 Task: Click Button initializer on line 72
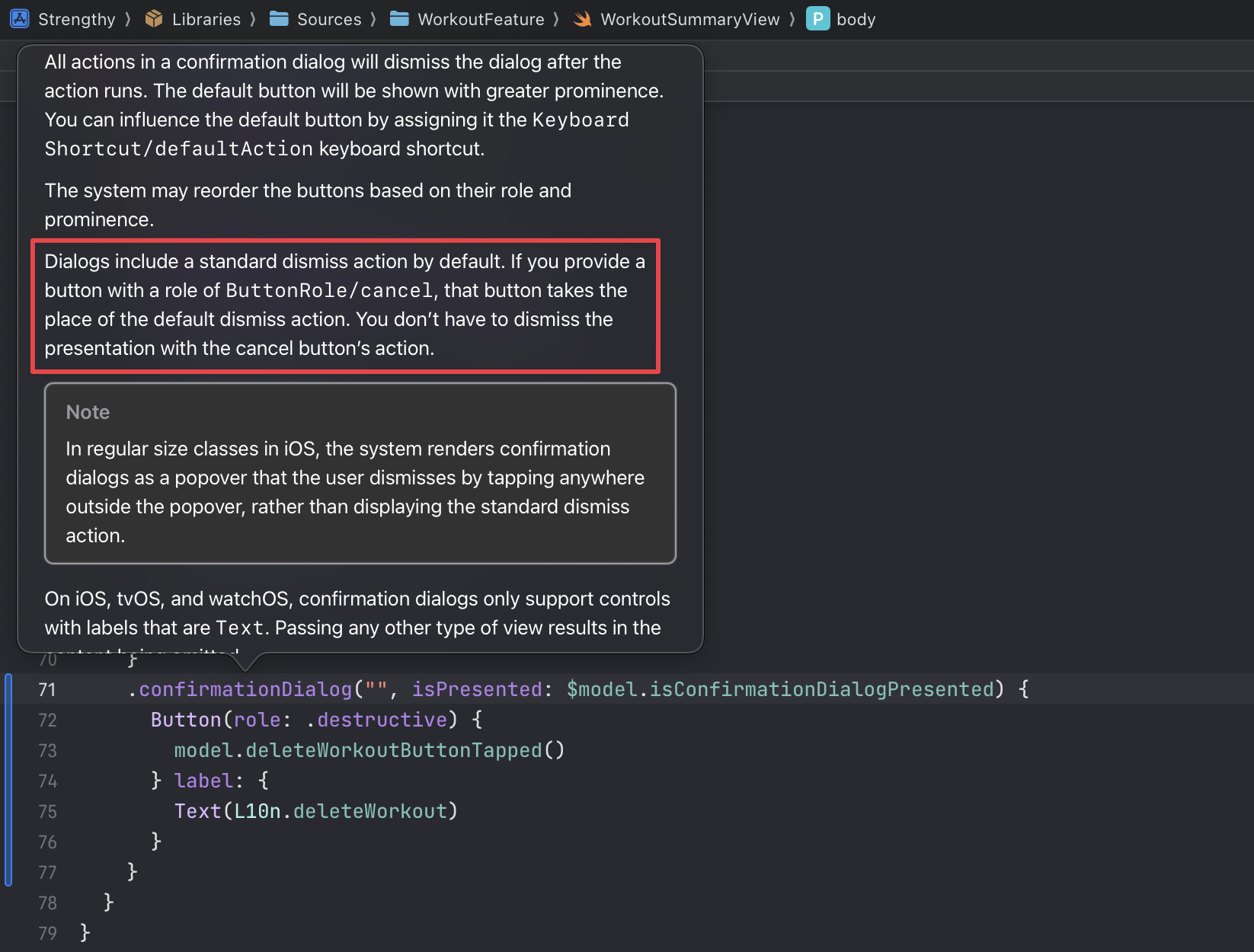(x=186, y=720)
